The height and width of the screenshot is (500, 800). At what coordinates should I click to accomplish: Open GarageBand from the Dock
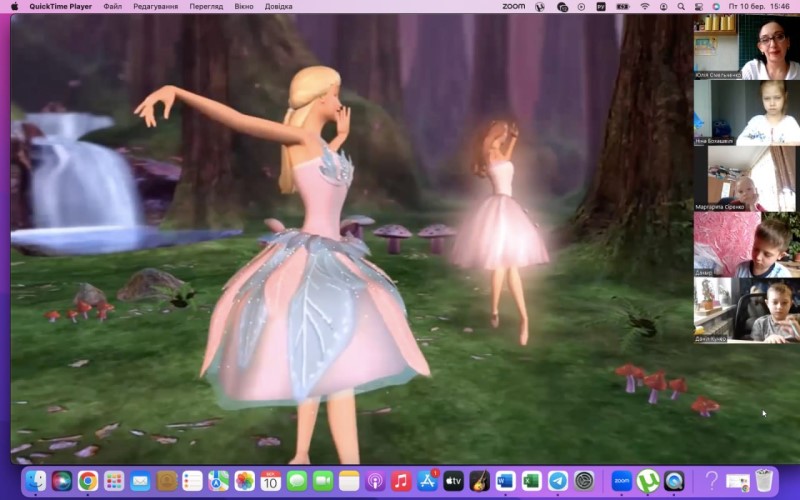480,481
